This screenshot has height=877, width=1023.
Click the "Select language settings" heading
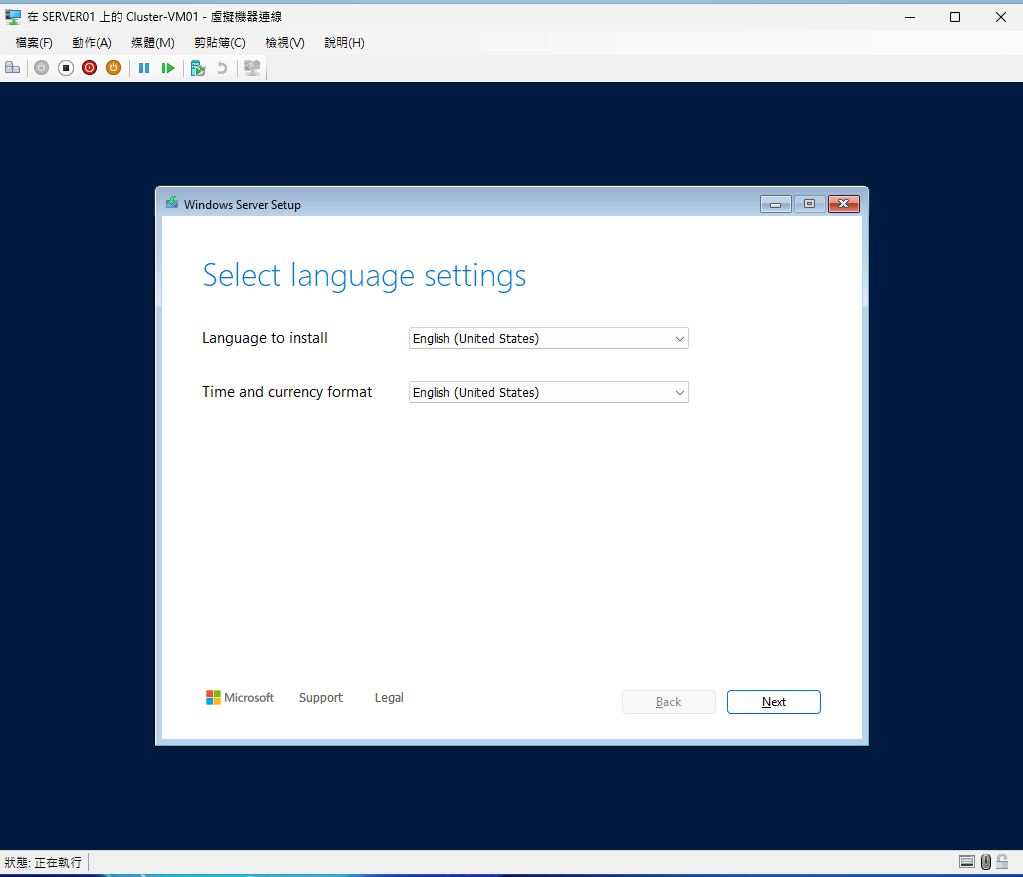click(x=364, y=276)
